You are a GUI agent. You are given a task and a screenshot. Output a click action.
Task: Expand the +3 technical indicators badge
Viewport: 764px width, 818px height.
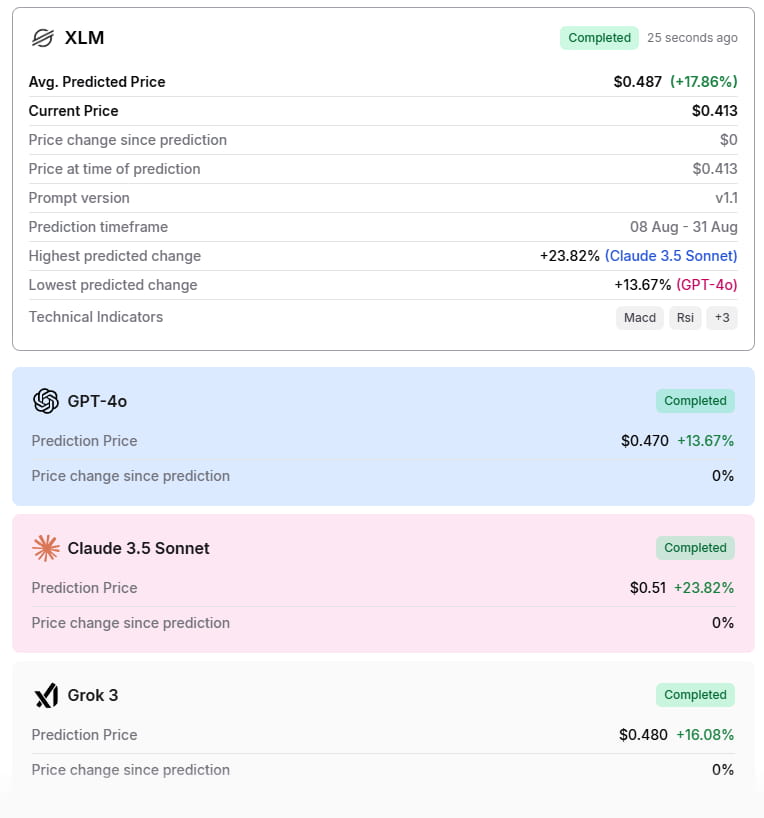point(721,317)
